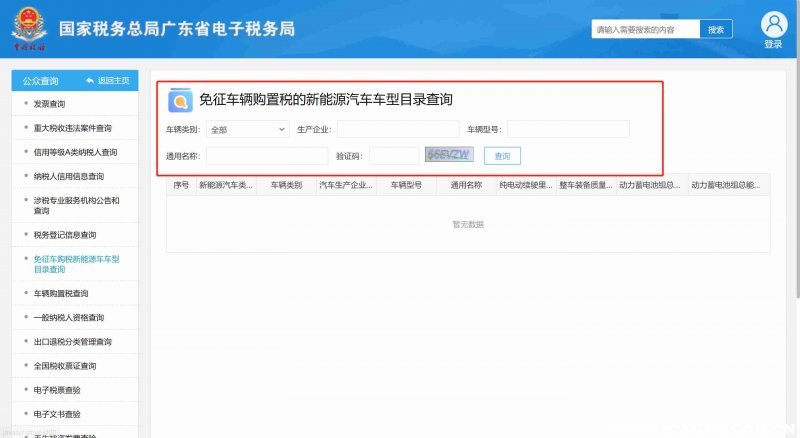Click the blue magnifier query page icon

click(180, 100)
